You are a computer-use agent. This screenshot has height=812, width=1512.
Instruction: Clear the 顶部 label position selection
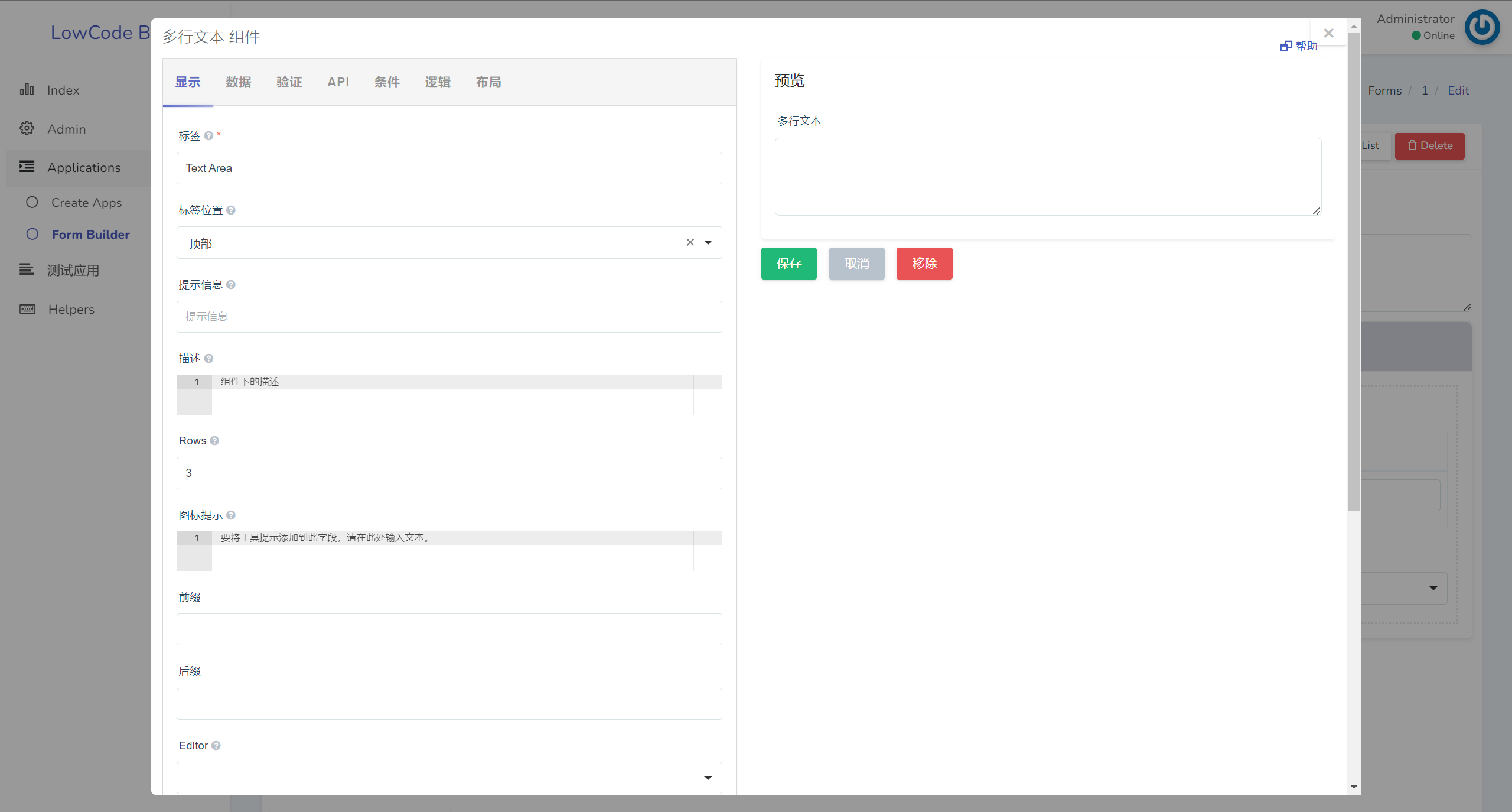pos(690,243)
